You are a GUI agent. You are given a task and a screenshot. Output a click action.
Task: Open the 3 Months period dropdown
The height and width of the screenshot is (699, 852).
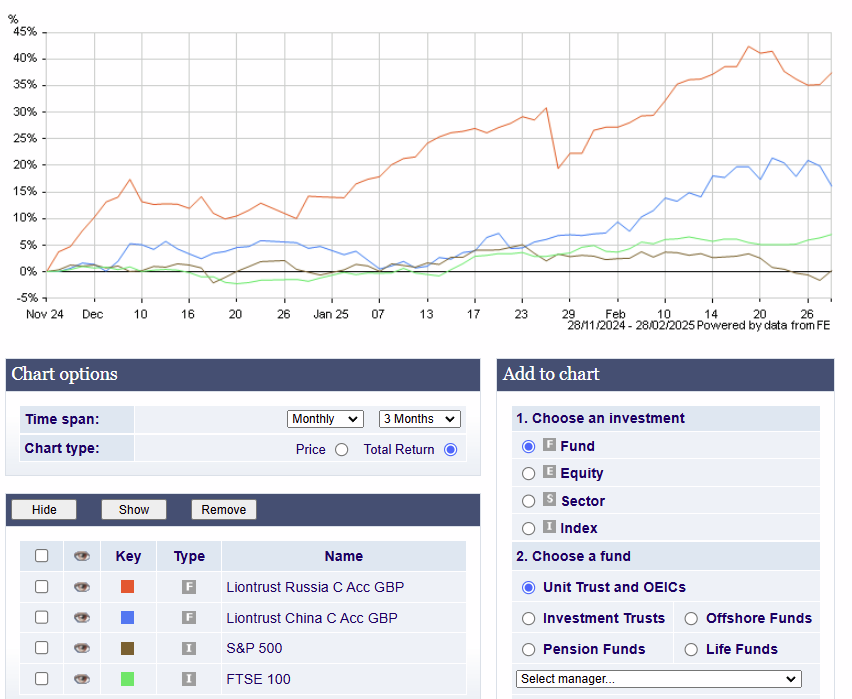[x=419, y=419]
